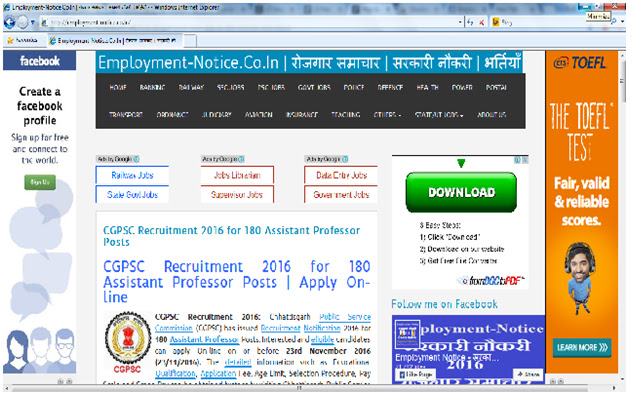Click the TOEFL logo in orange ad
This screenshot has width=640, height=400.
580,63
